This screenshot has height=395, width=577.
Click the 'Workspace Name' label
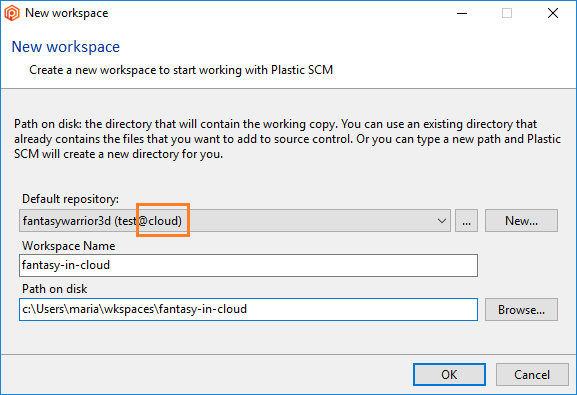(68, 246)
